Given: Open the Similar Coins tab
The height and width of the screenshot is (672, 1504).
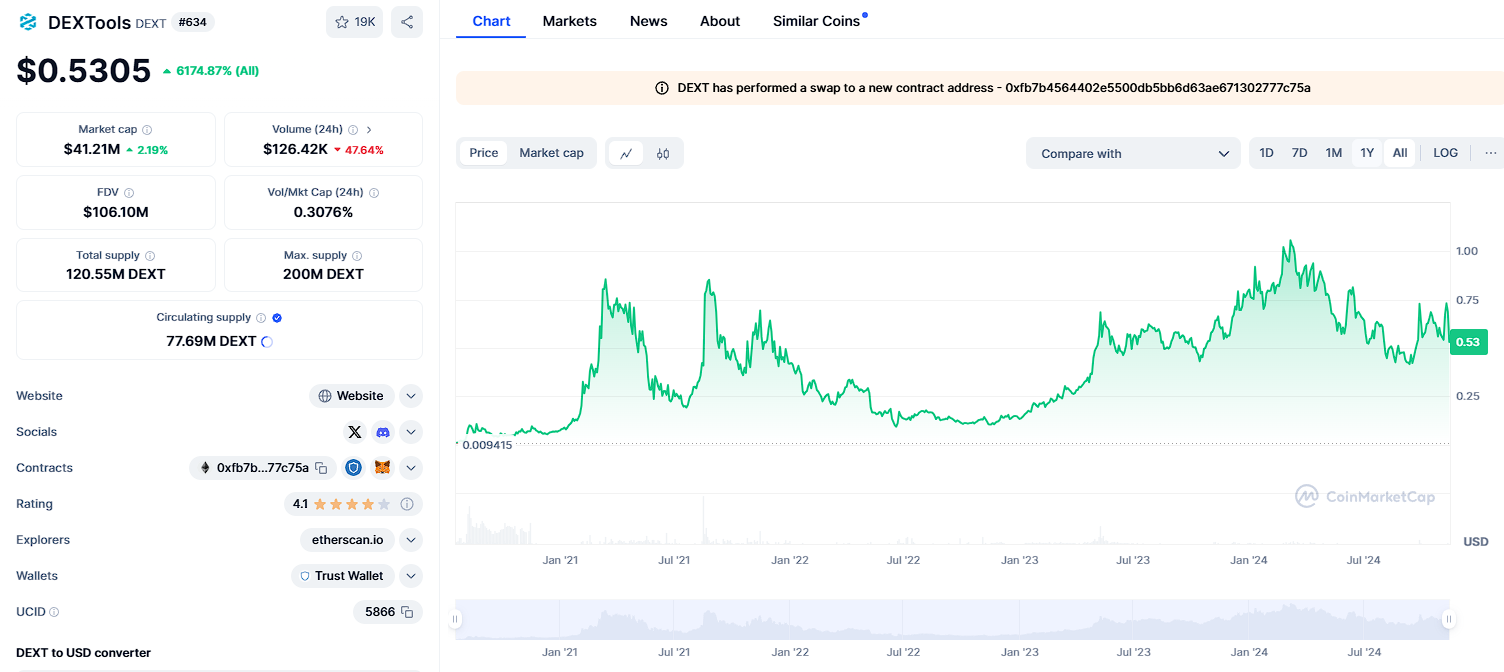Looking at the screenshot, I should coord(817,21).
